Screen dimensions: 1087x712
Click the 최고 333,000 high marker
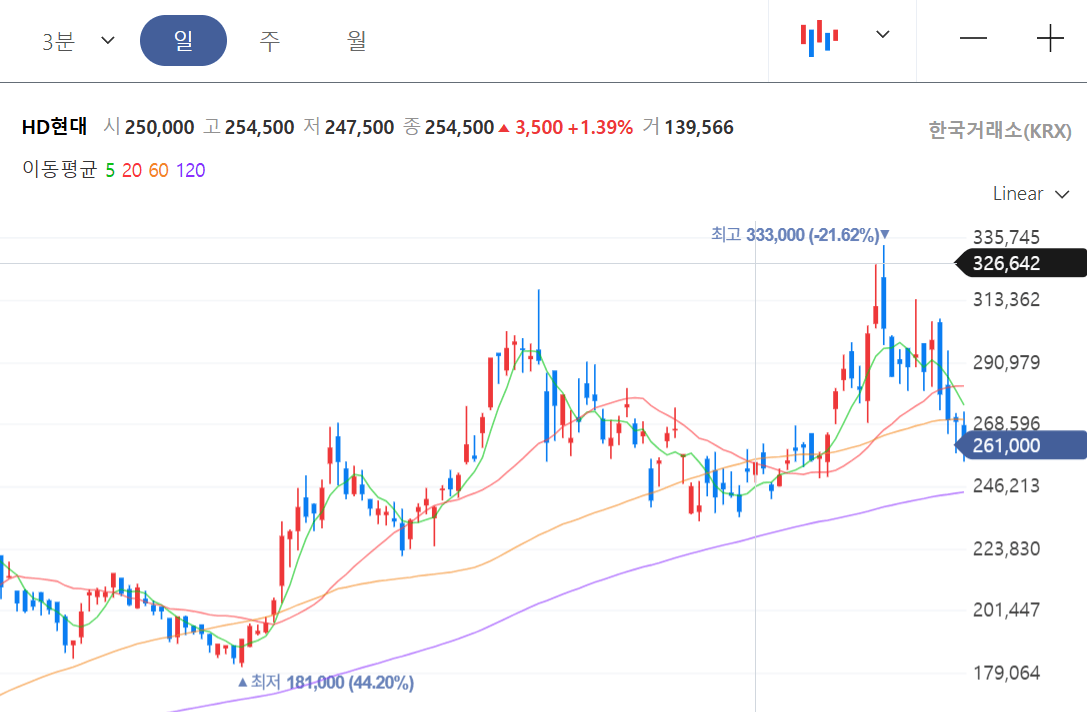799,235
